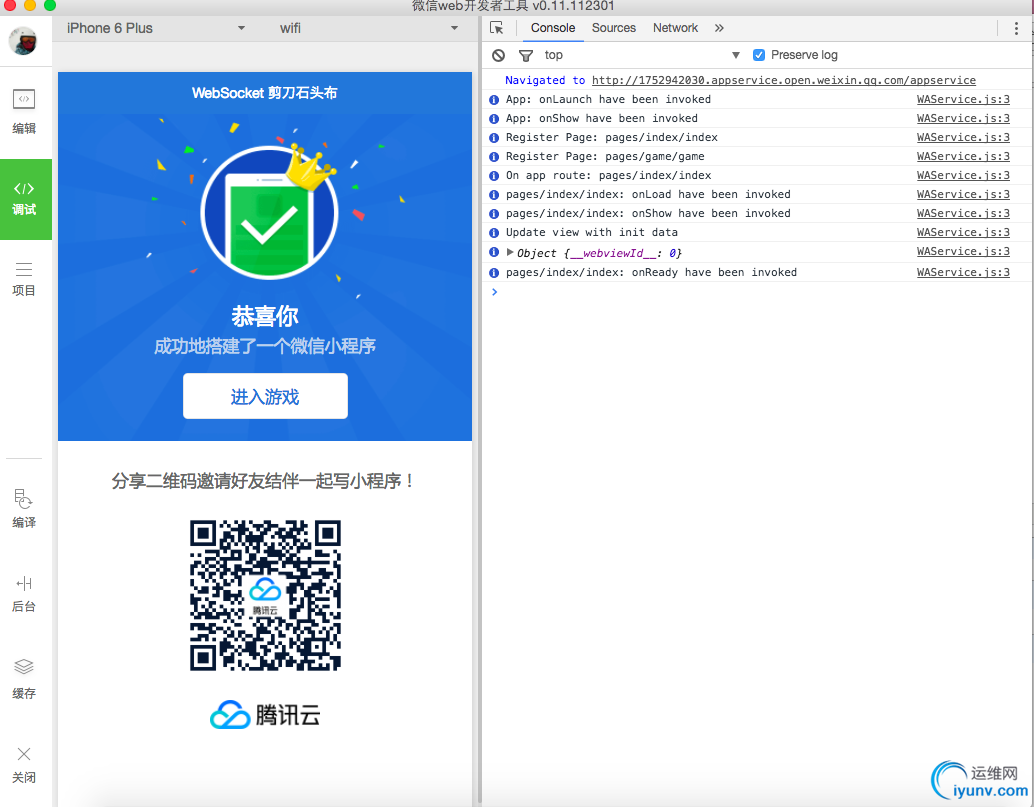Image resolution: width=1034 pixels, height=807 pixels.
Task: Click the 编译 (compile) sidebar icon
Action: [x=24, y=508]
